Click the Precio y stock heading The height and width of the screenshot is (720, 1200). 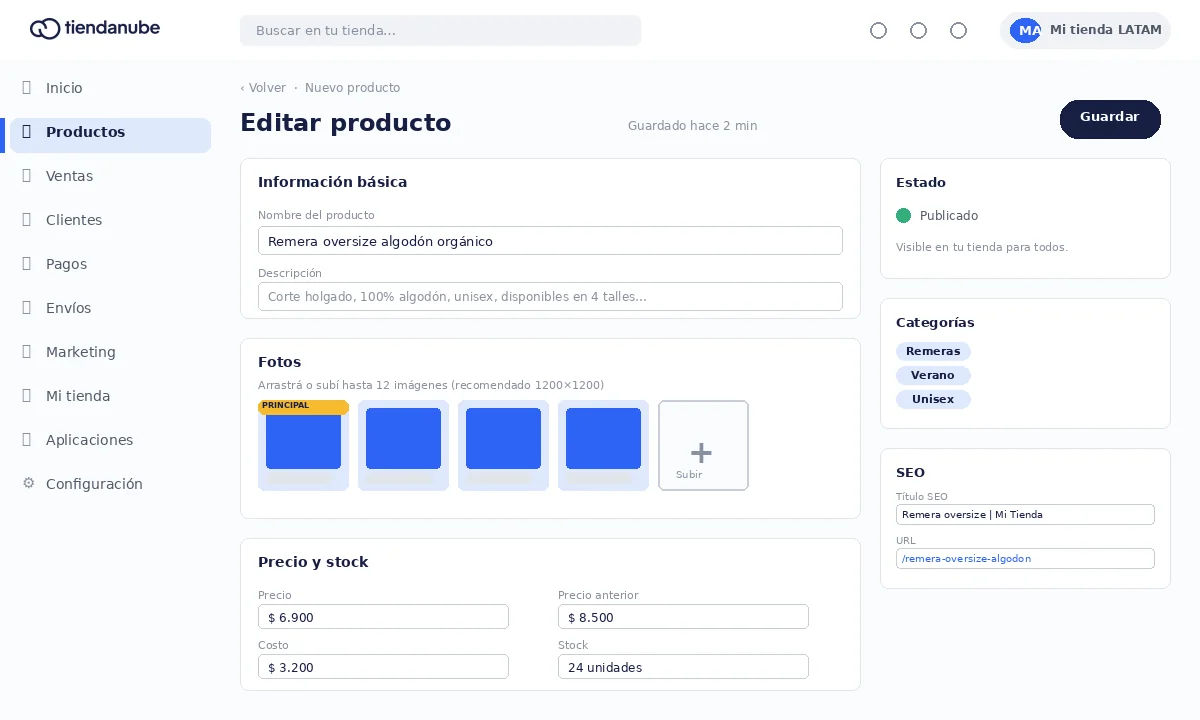point(313,562)
